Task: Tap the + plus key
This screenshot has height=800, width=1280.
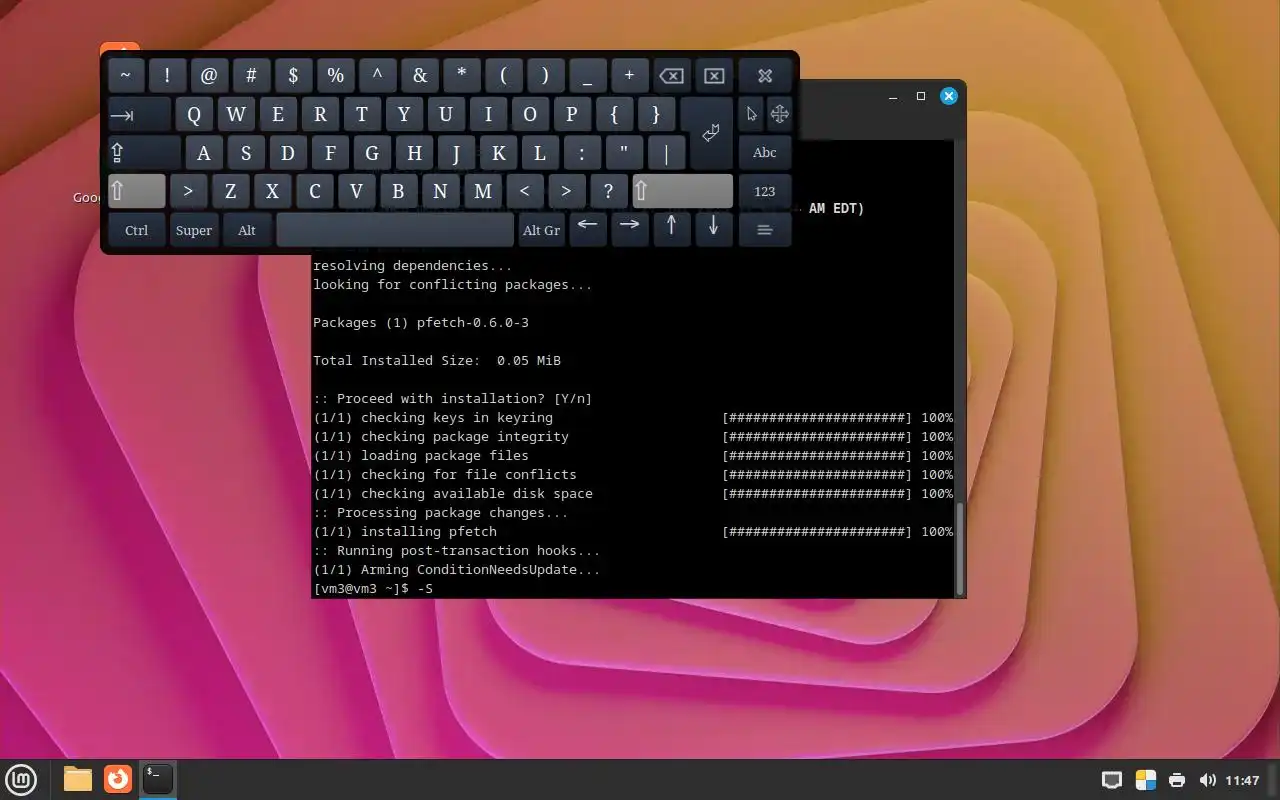Action: [x=629, y=75]
